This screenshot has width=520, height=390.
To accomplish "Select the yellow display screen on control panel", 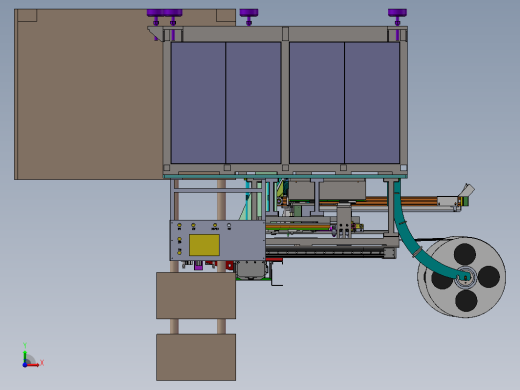I will coord(204,245).
